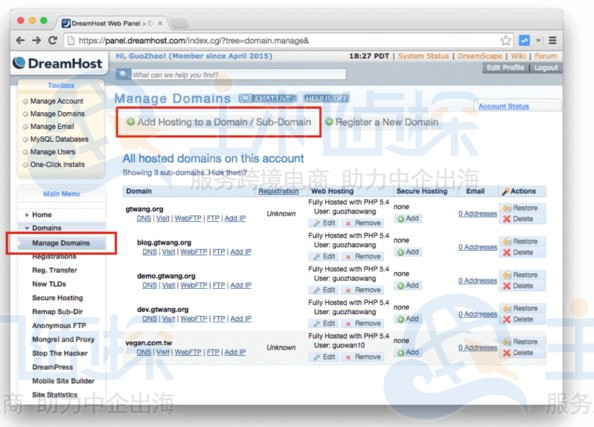Viewport: 594px width, 427px height.
Task: Open Site Statistics menu item
Action: click(55, 394)
